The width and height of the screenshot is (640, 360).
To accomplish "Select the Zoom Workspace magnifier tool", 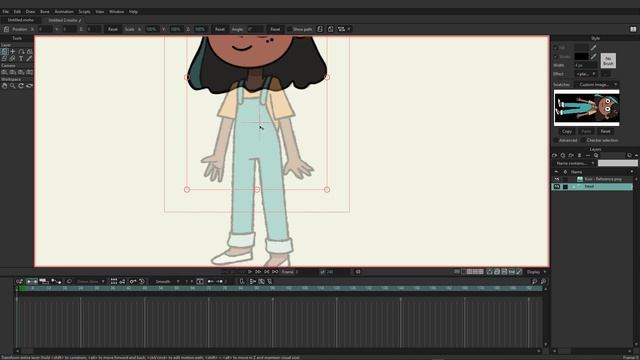I will coord(13,86).
